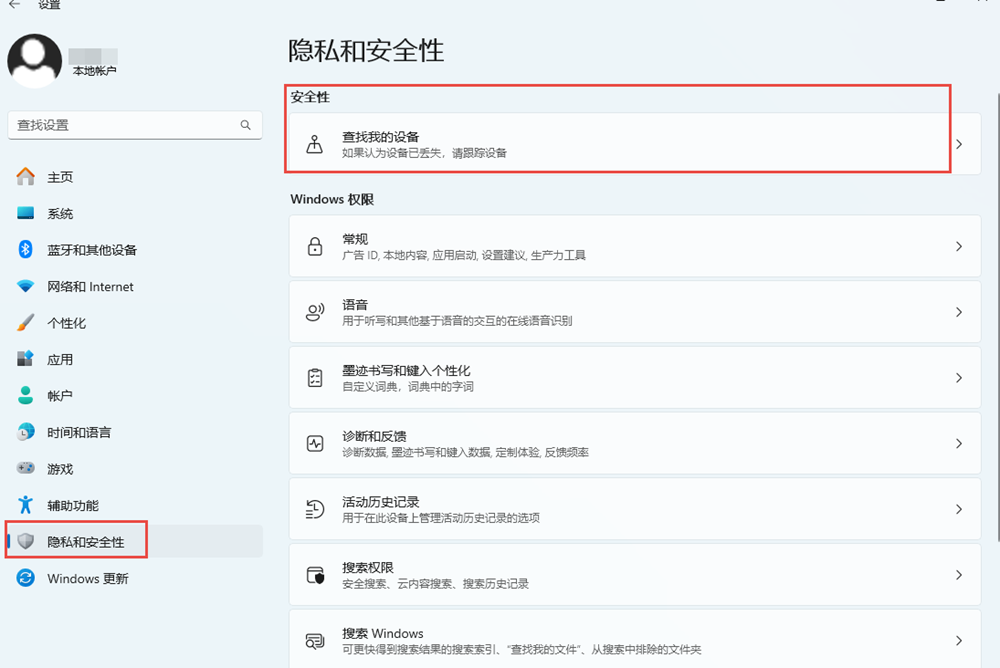Viewport: 1000px width, 668px height.
Task: Go to 辅助功能 label in sidebar
Action: 73,505
